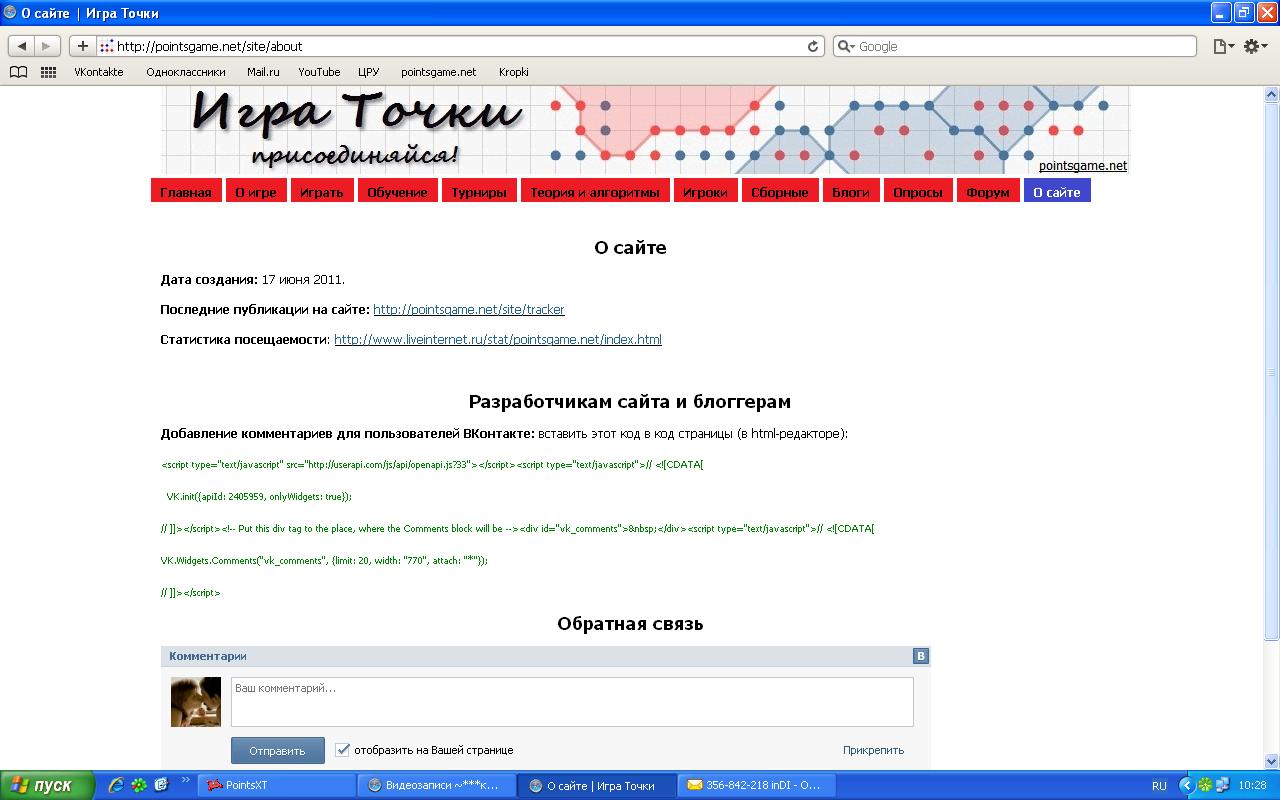Open the Сборные menu tab
This screenshot has height=800, width=1280.
pos(780,192)
